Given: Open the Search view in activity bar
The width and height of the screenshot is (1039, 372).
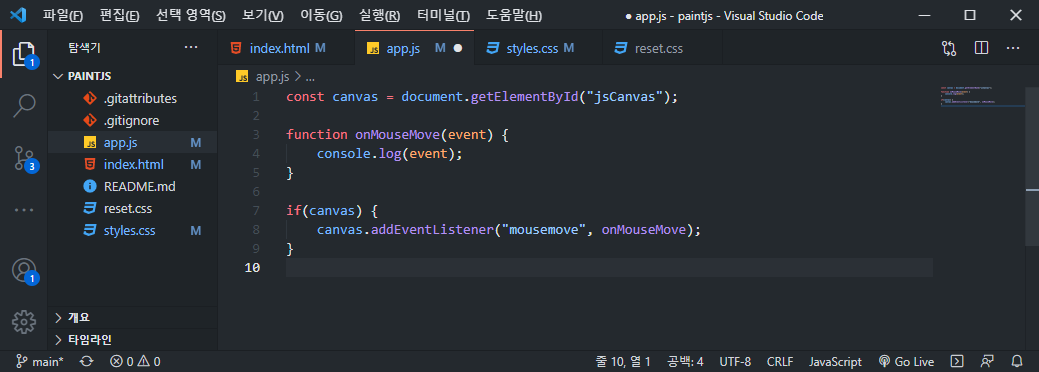Looking at the screenshot, I should click(x=24, y=106).
